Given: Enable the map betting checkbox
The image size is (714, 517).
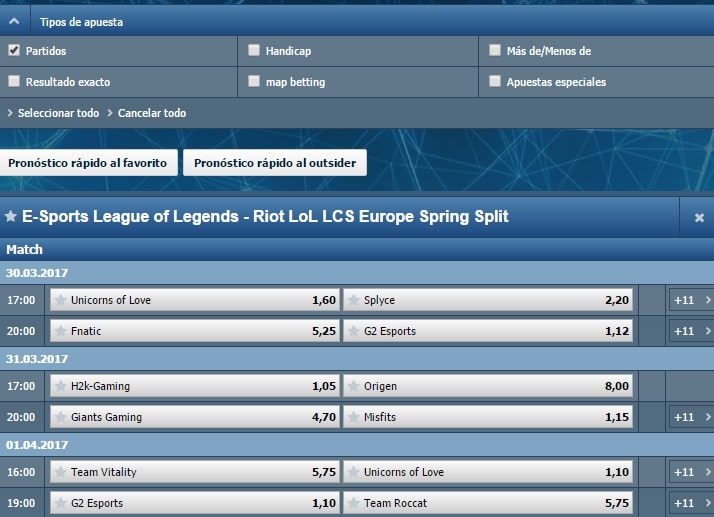Looking at the screenshot, I should pyautogui.click(x=254, y=81).
